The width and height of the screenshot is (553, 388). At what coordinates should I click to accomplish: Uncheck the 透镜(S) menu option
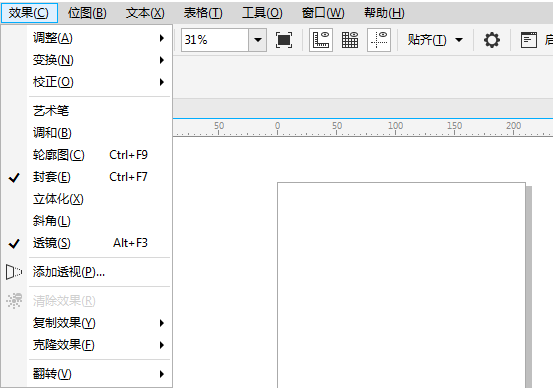[87, 243]
